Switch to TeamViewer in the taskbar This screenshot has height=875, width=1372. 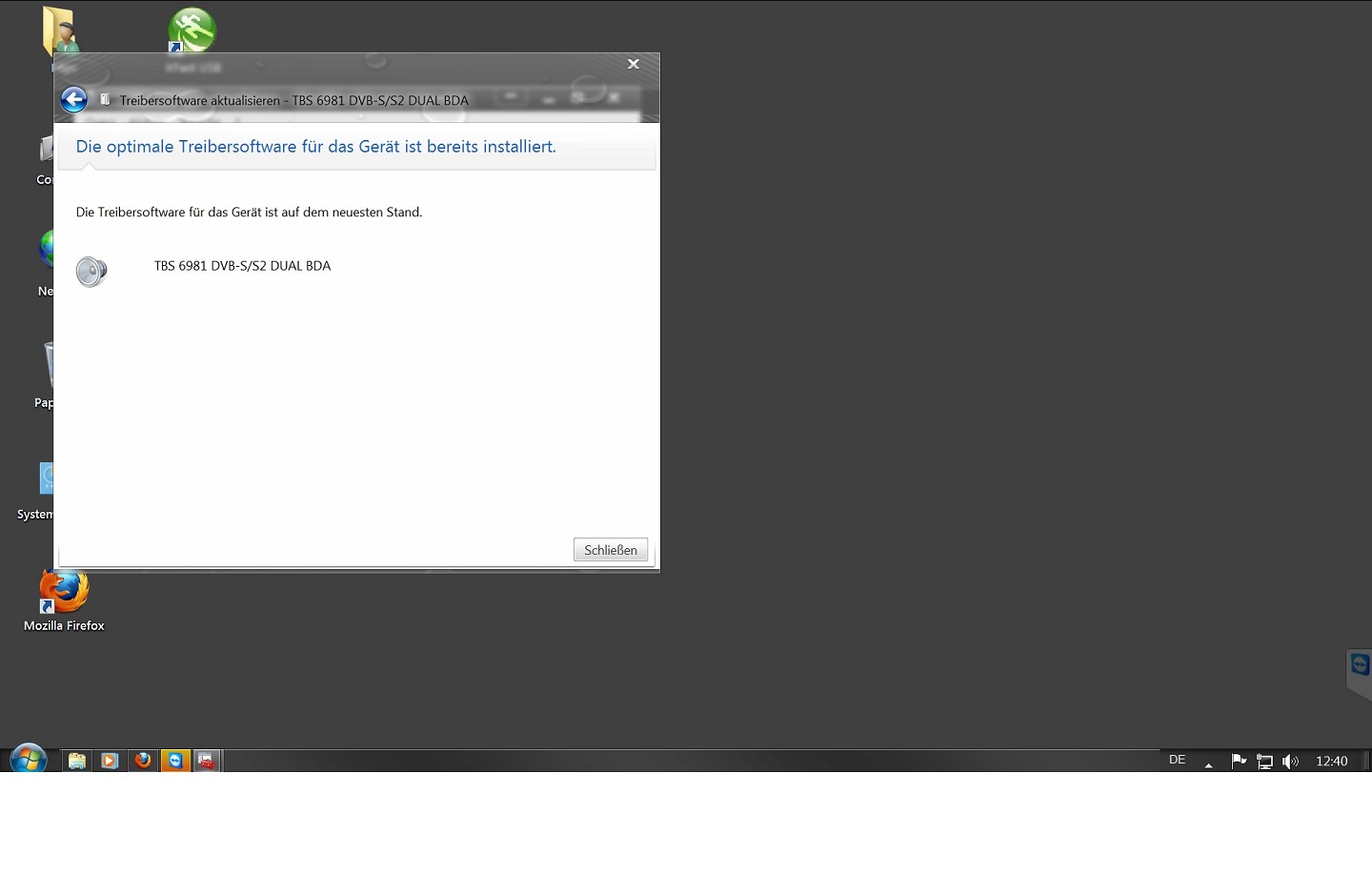click(x=175, y=761)
